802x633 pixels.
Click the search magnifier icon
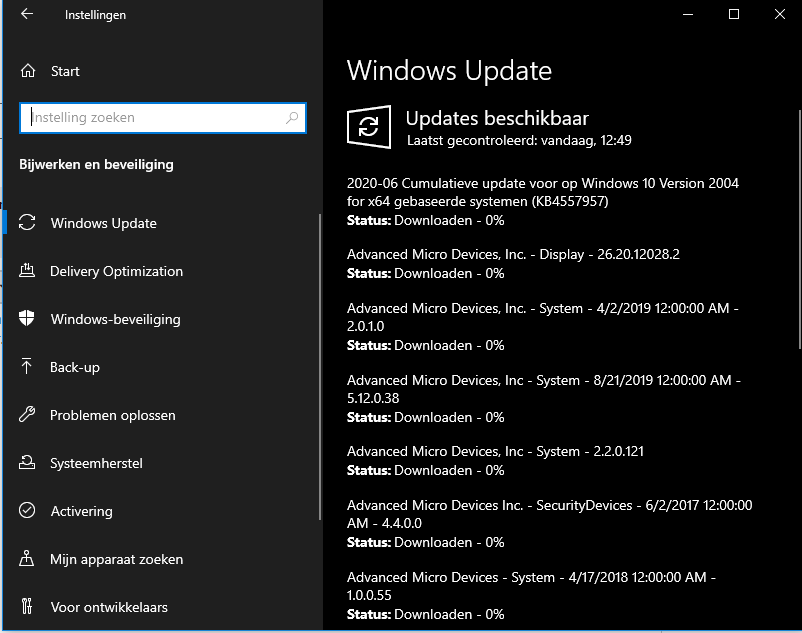(x=292, y=118)
